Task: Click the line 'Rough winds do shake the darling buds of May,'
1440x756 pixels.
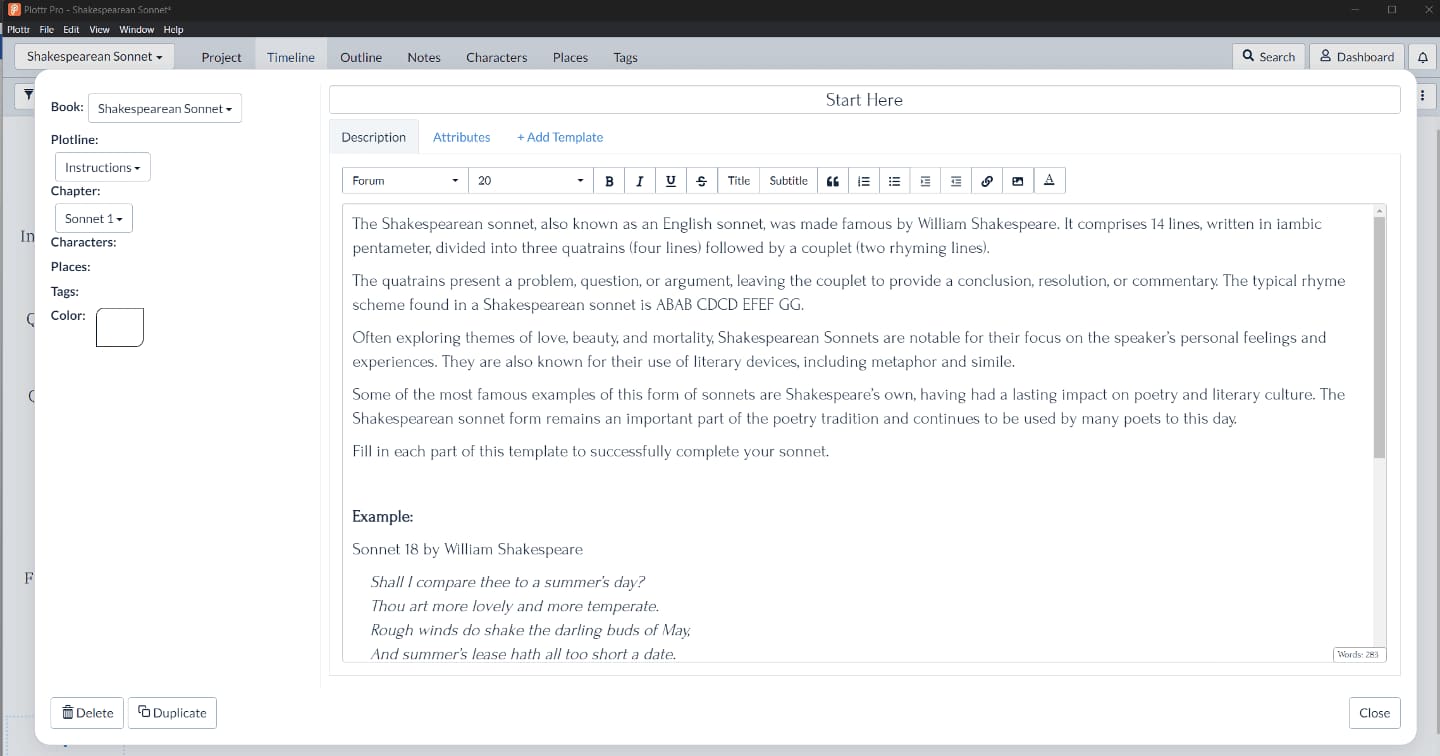Action: [x=531, y=630]
